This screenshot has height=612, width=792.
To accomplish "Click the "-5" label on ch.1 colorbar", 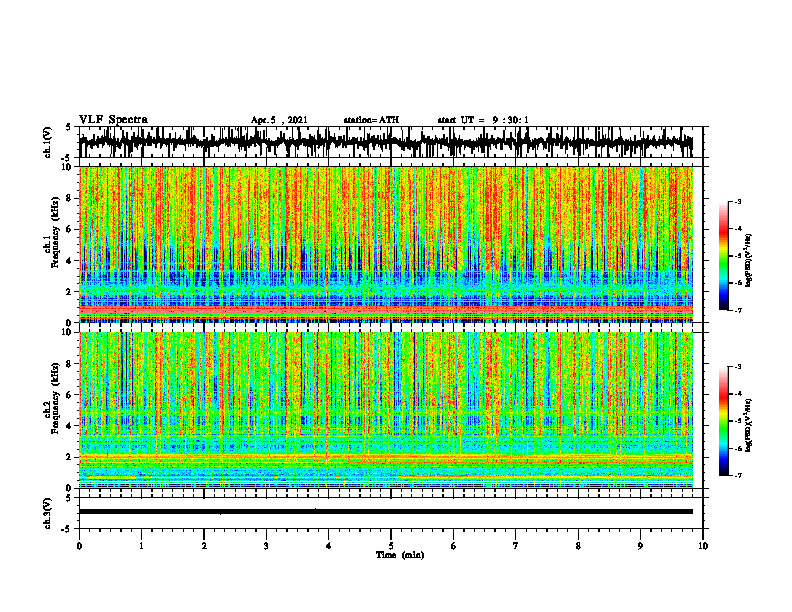I will (737, 256).
